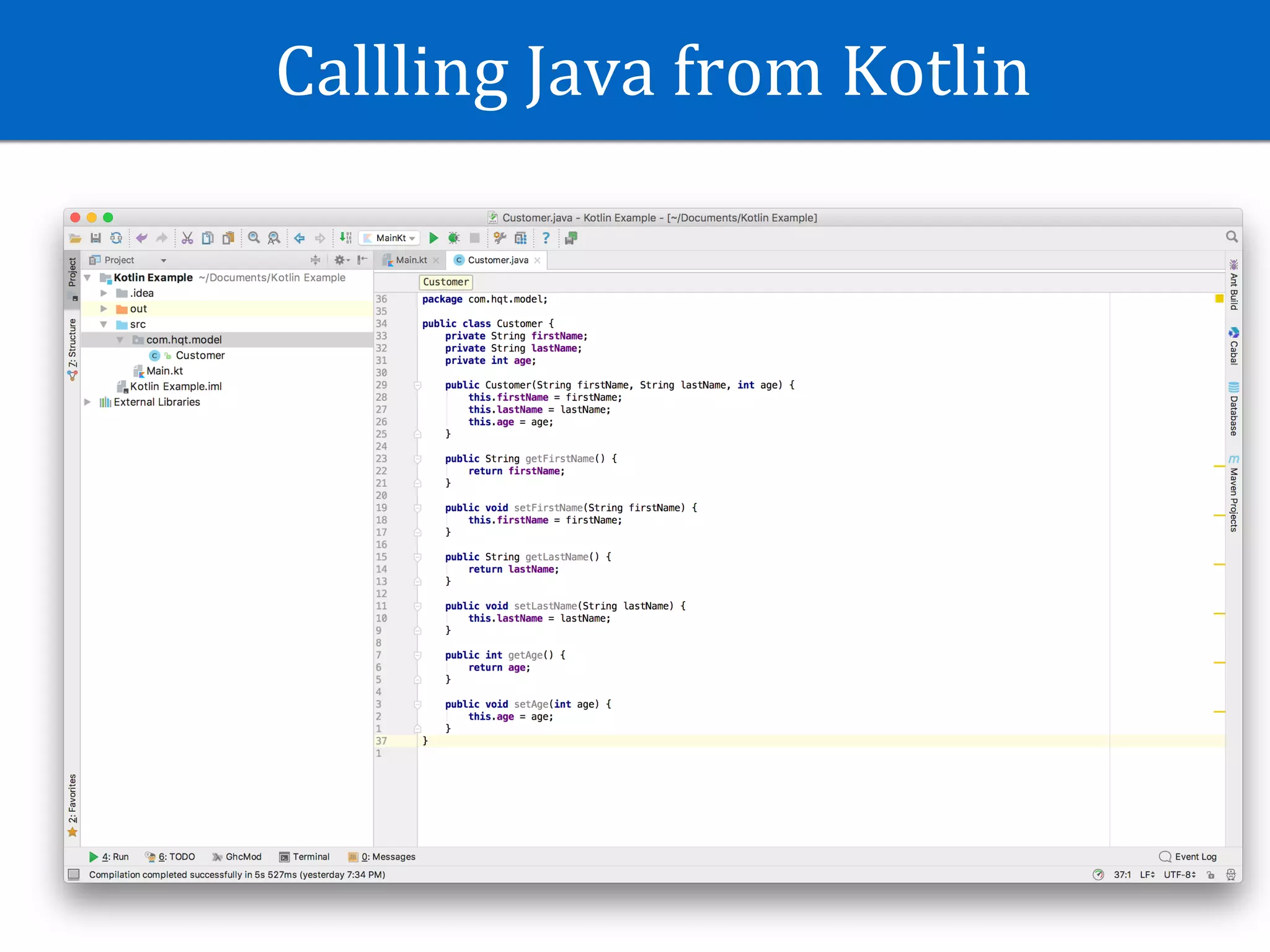Toggle the Favorites side tab
The height and width of the screenshot is (952, 1270).
[x=73, y=804]
